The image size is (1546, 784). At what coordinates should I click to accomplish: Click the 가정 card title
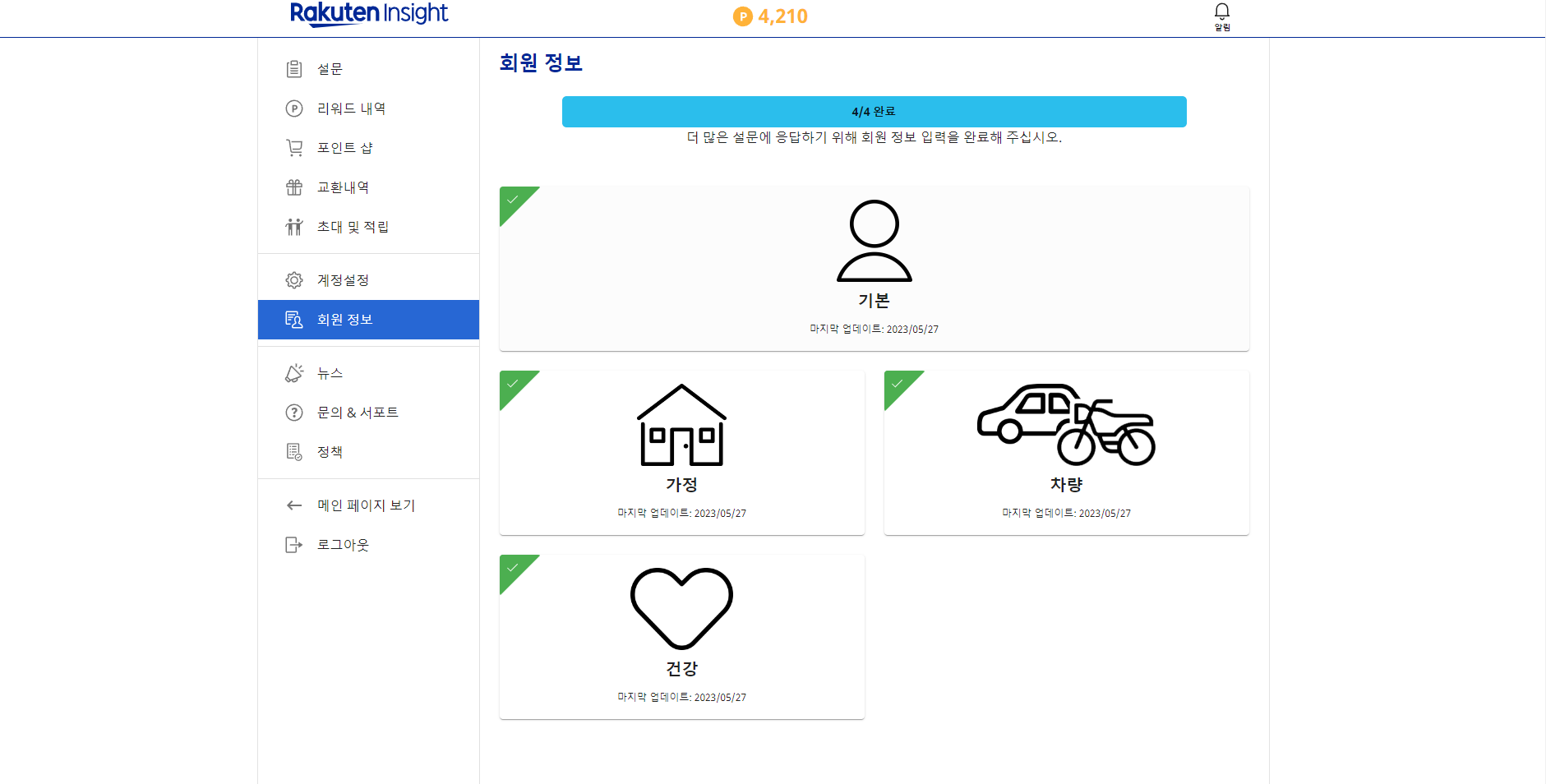682,485
